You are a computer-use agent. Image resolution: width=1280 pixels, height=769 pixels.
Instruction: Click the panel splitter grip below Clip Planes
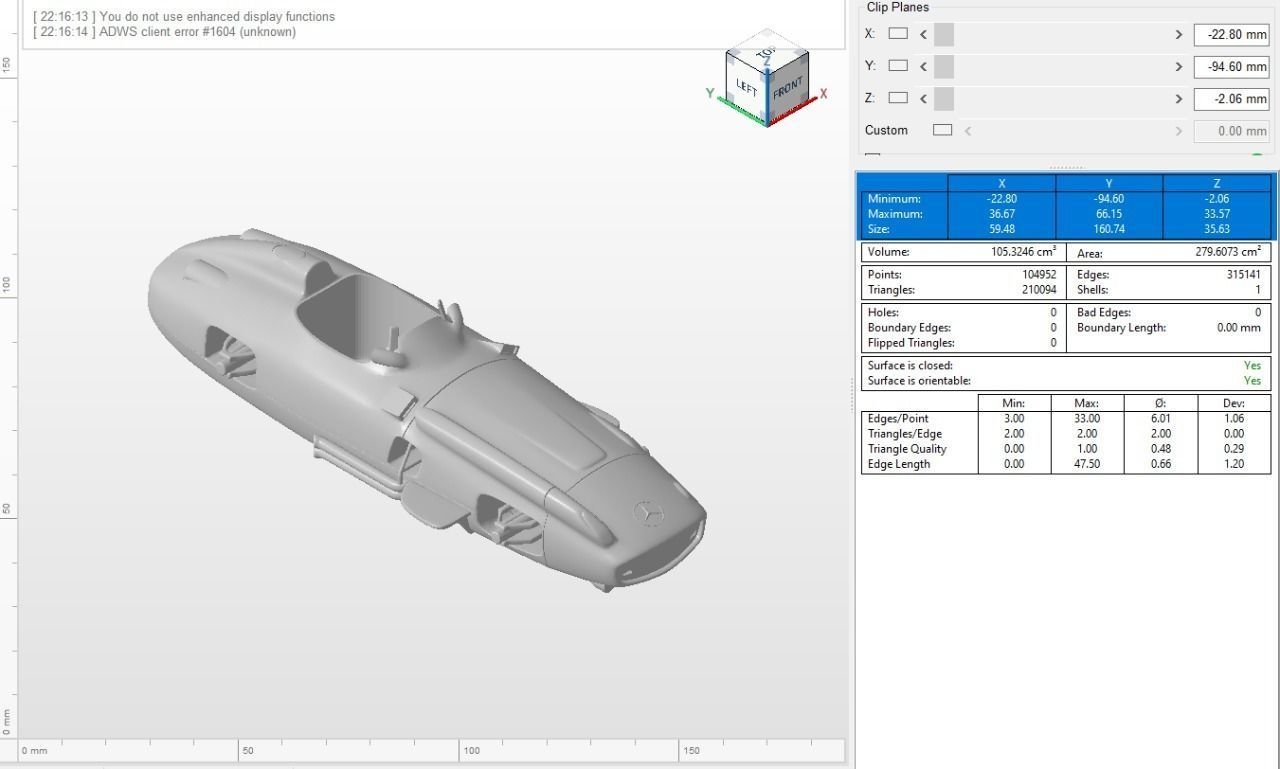[1067, 167]
